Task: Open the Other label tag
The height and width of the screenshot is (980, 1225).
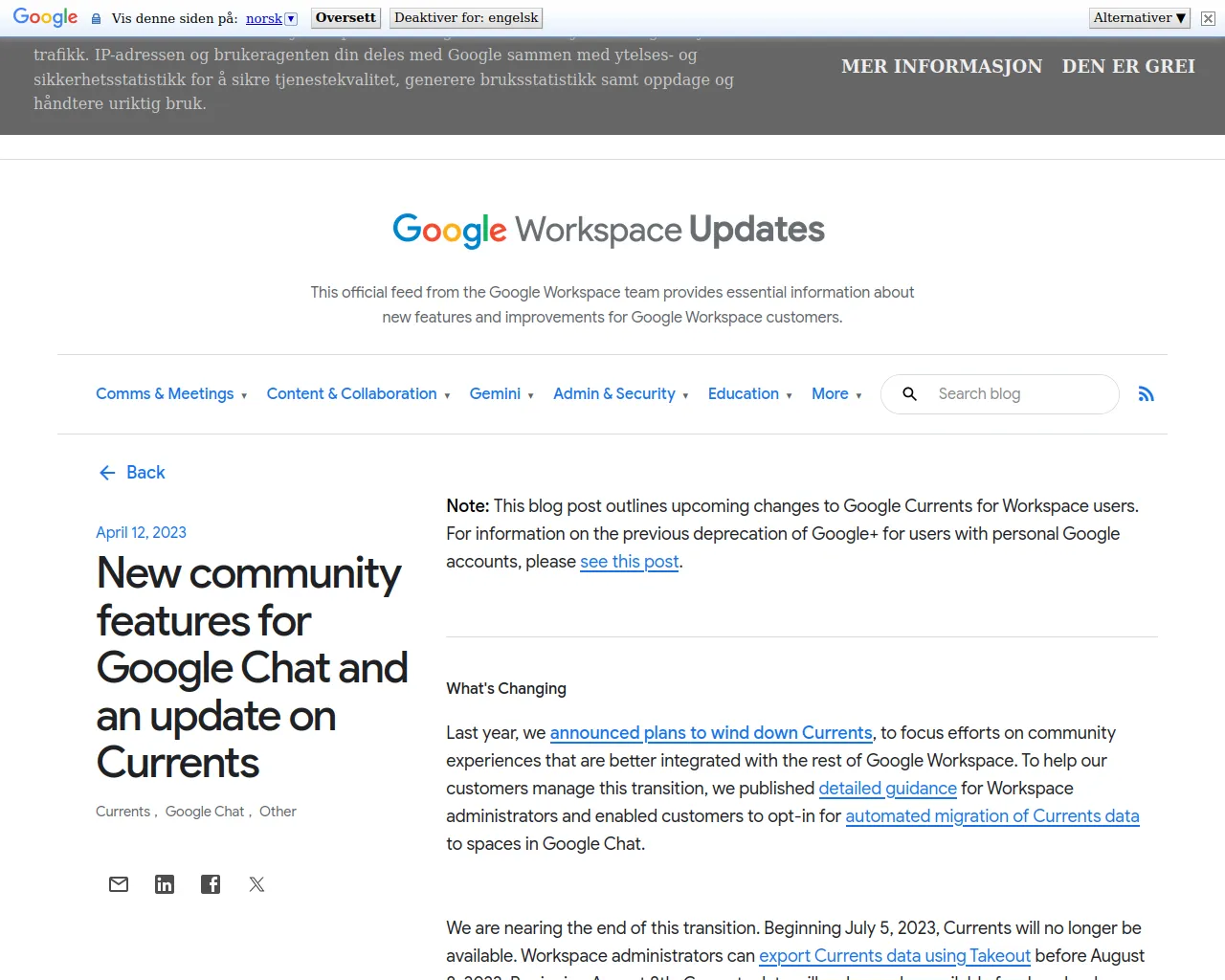Action: pos(278,812)
